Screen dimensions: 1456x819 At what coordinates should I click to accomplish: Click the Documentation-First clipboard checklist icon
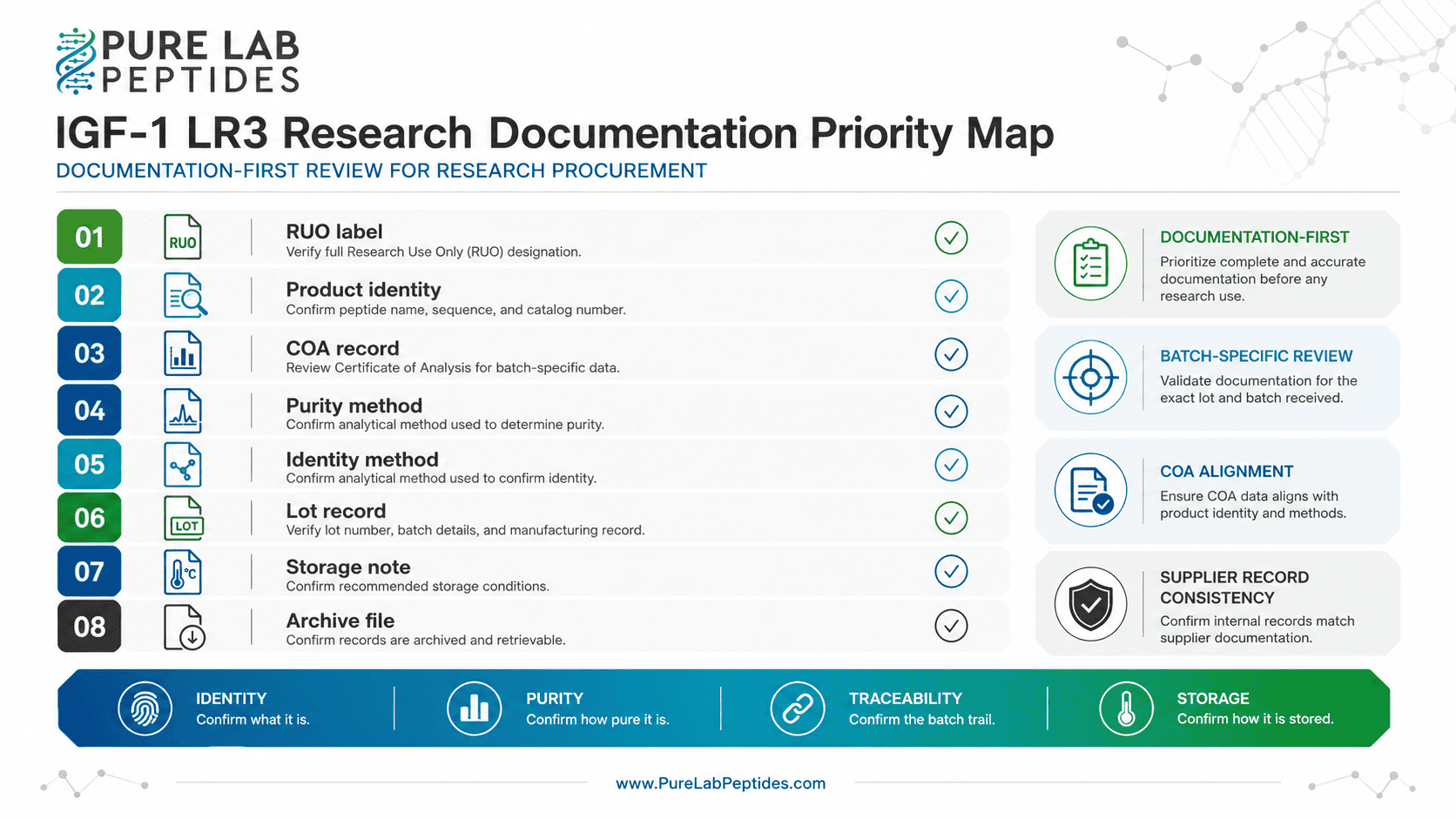click(1090, 264)
